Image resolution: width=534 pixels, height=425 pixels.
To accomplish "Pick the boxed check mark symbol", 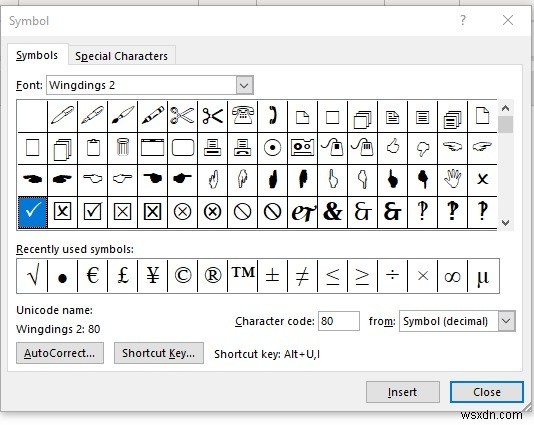I will coord(92,212).
